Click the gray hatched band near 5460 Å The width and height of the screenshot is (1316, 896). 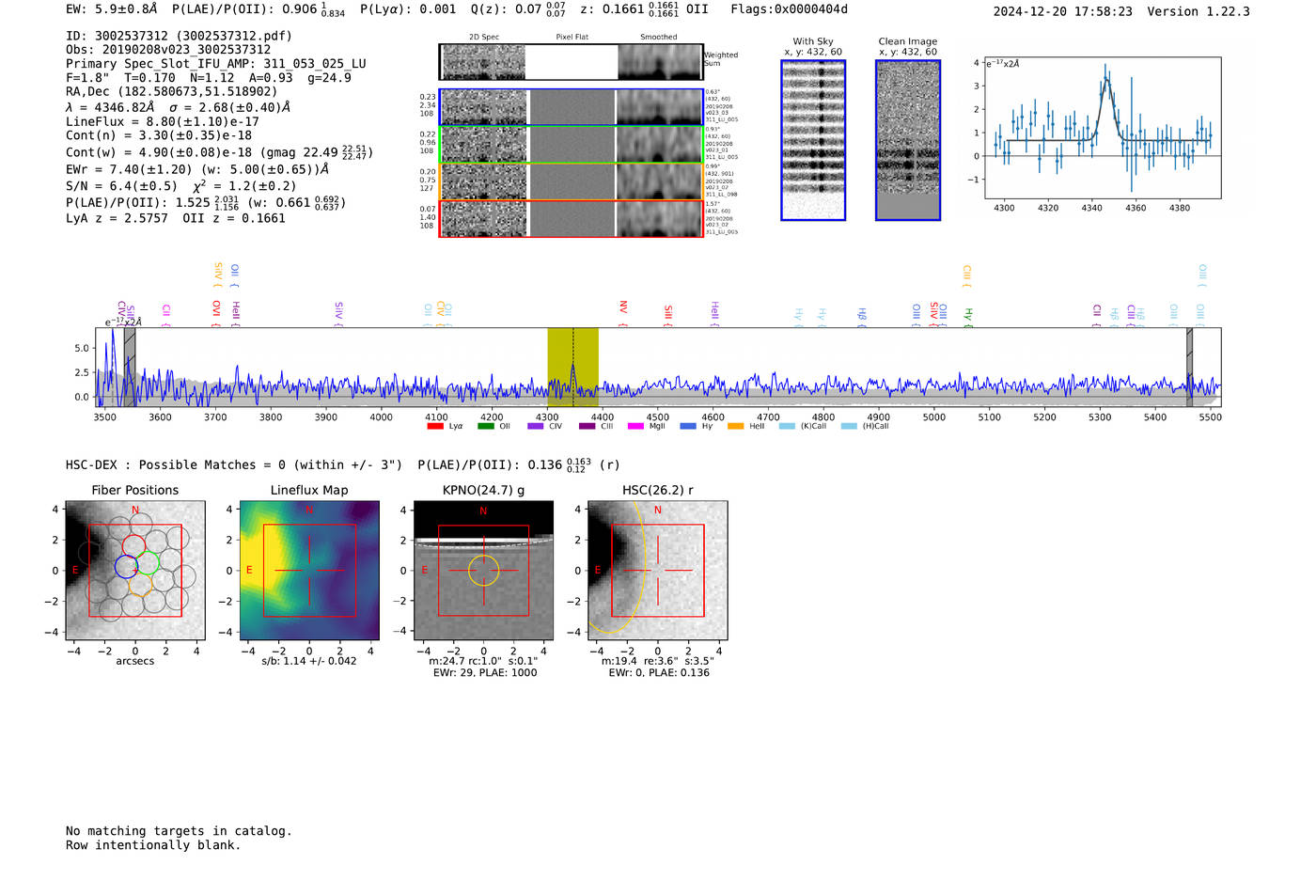point(1189,367)
